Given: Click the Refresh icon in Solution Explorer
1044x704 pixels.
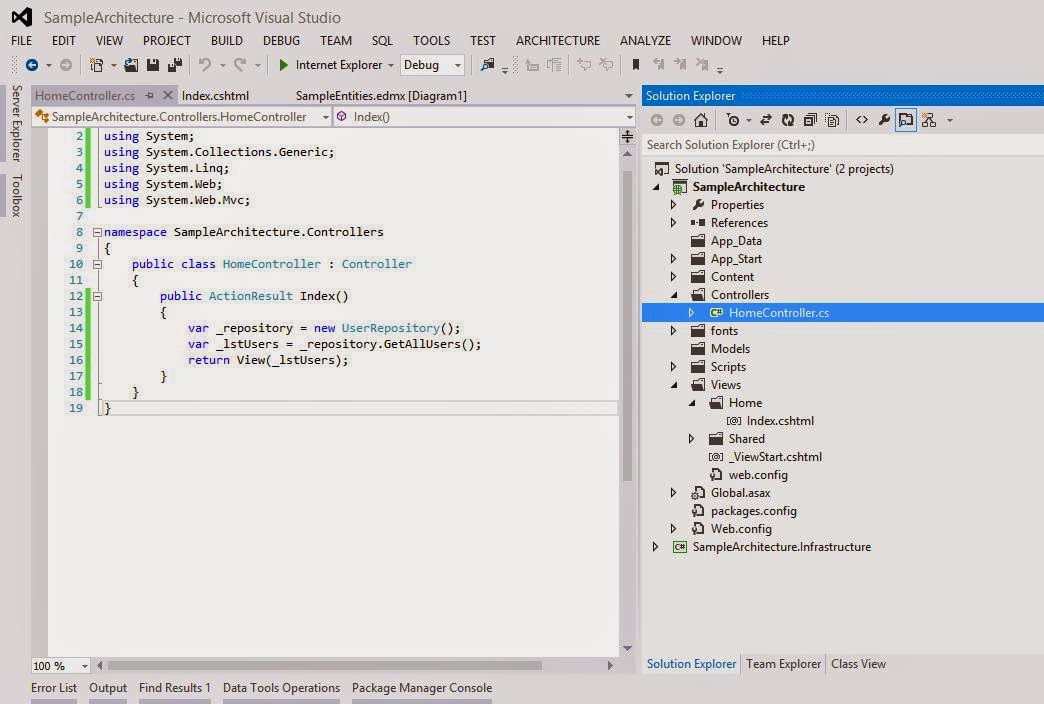Looking at the screenshot, I should (x=788, y=120).
